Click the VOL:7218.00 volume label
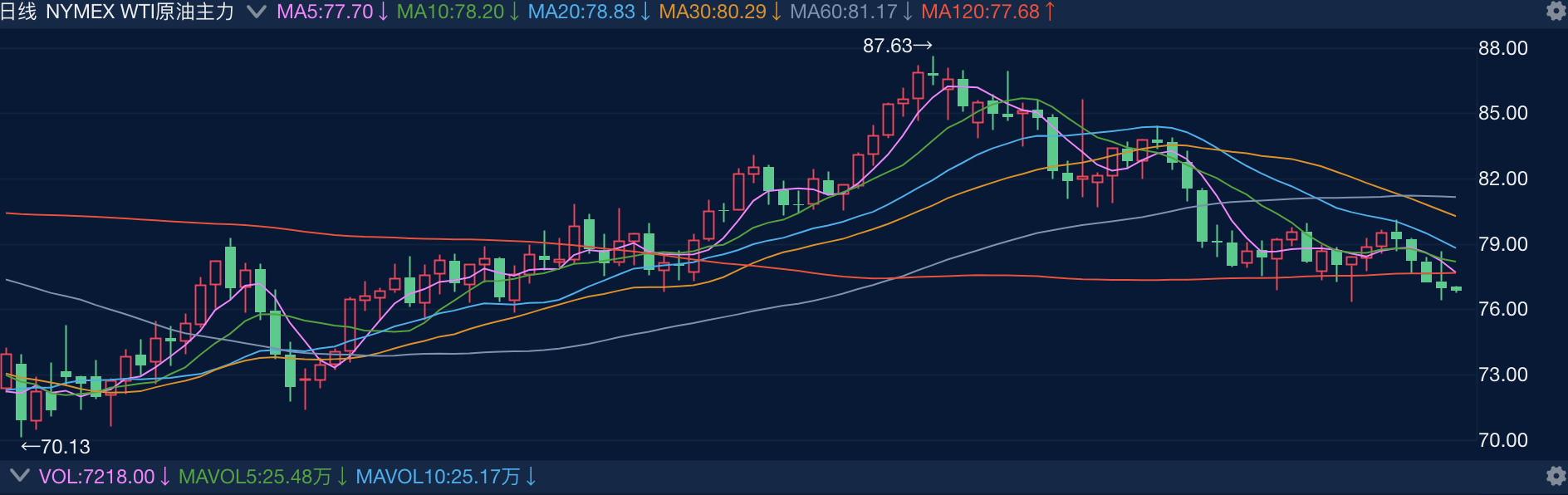This screenshot has width=1568, height=495. (105, 477)
